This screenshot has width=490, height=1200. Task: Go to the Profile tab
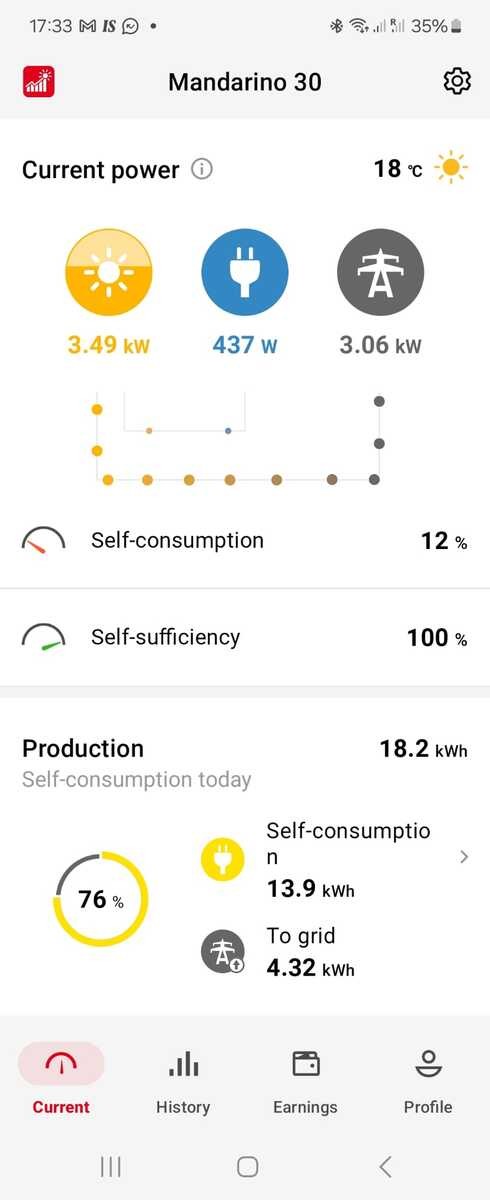428,1081
